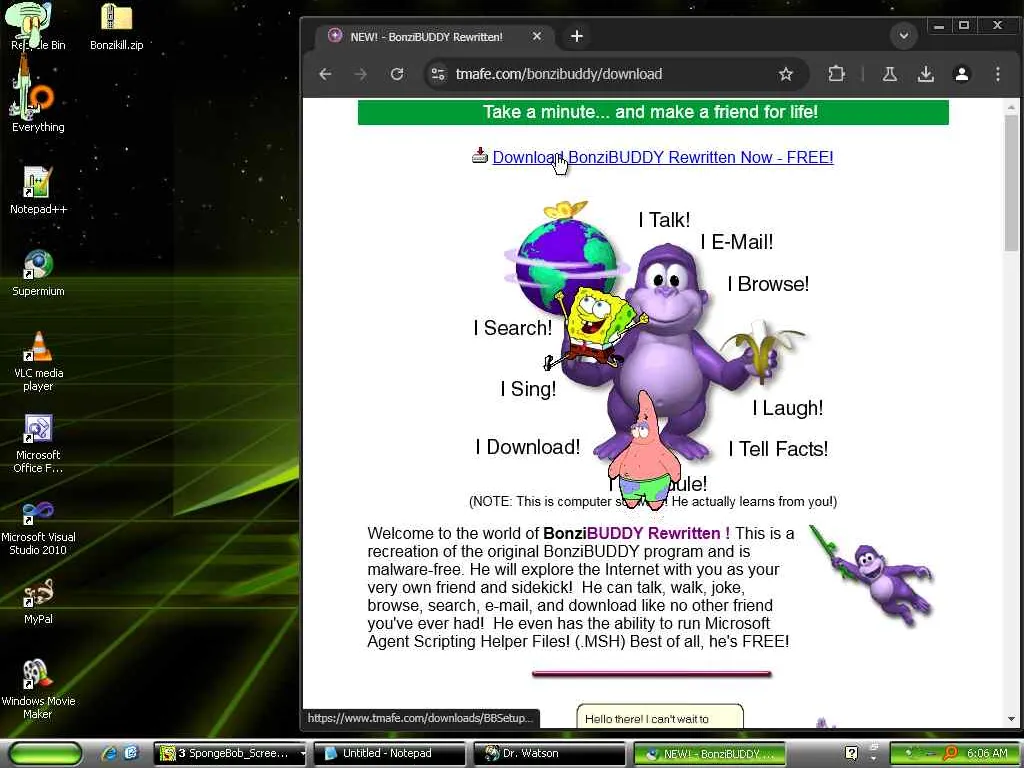This screenshot has height=768, width=1024.
Task: Click the green 'Take a minute...' banner
Action: tap(653, 112)
